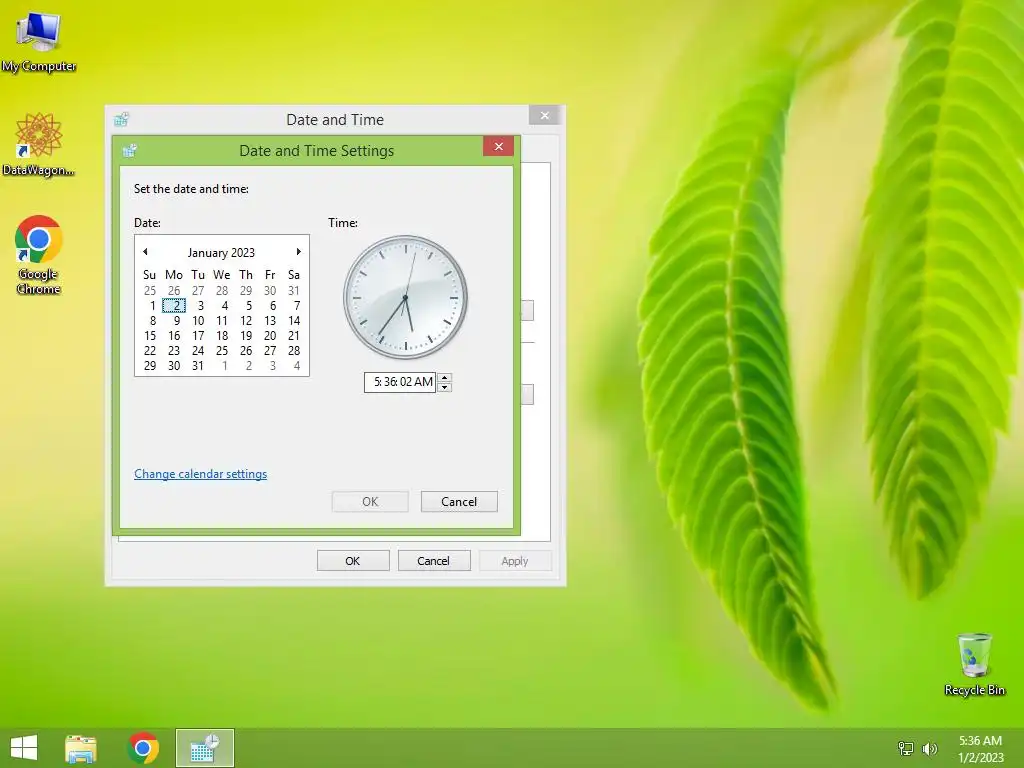
Task: Select January 8 in the calendar
Action: coord(150,321)
